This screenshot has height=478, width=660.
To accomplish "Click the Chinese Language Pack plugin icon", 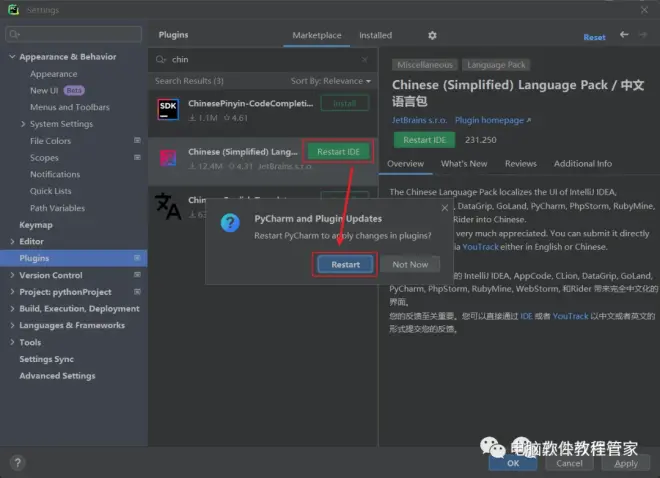I will [168, 158].
